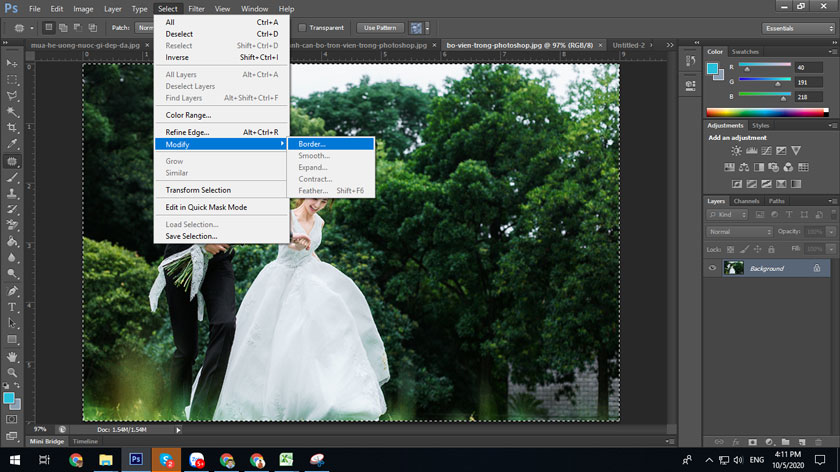Enable the Transparent checkbox

pyautogui.click(x=302, y=28)
